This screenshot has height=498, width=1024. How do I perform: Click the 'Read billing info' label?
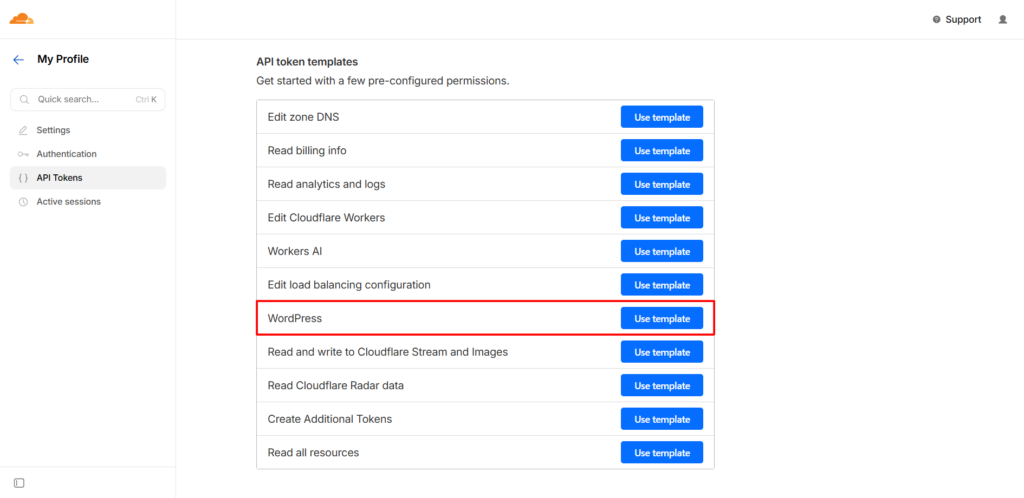click(x=307, y=151)
